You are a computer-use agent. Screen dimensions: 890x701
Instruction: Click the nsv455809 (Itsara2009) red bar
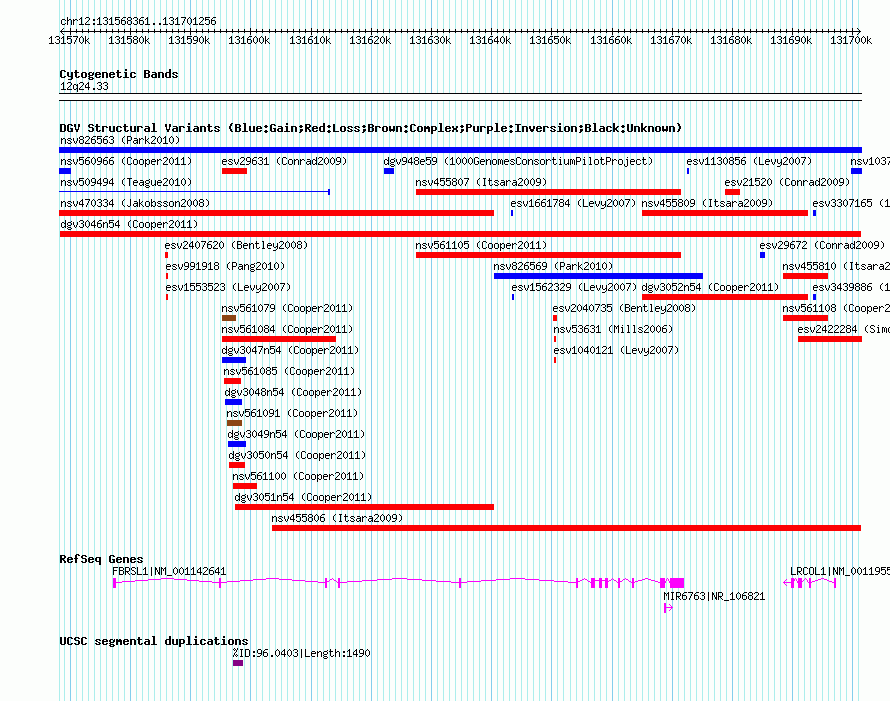tap(725, 213)
